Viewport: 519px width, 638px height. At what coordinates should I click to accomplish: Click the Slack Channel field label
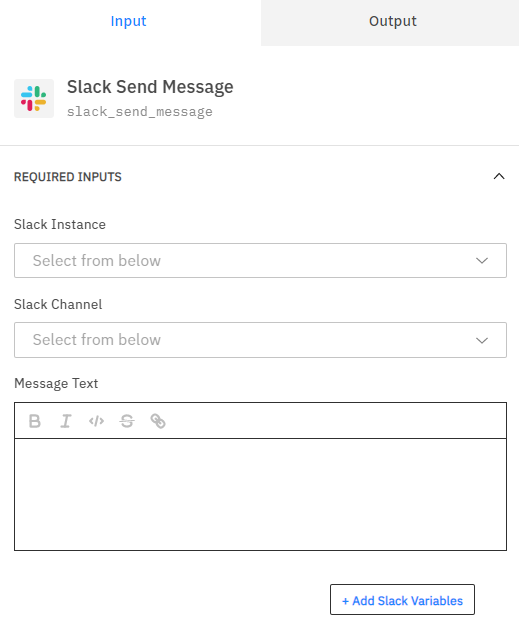[x=58, y=304]
